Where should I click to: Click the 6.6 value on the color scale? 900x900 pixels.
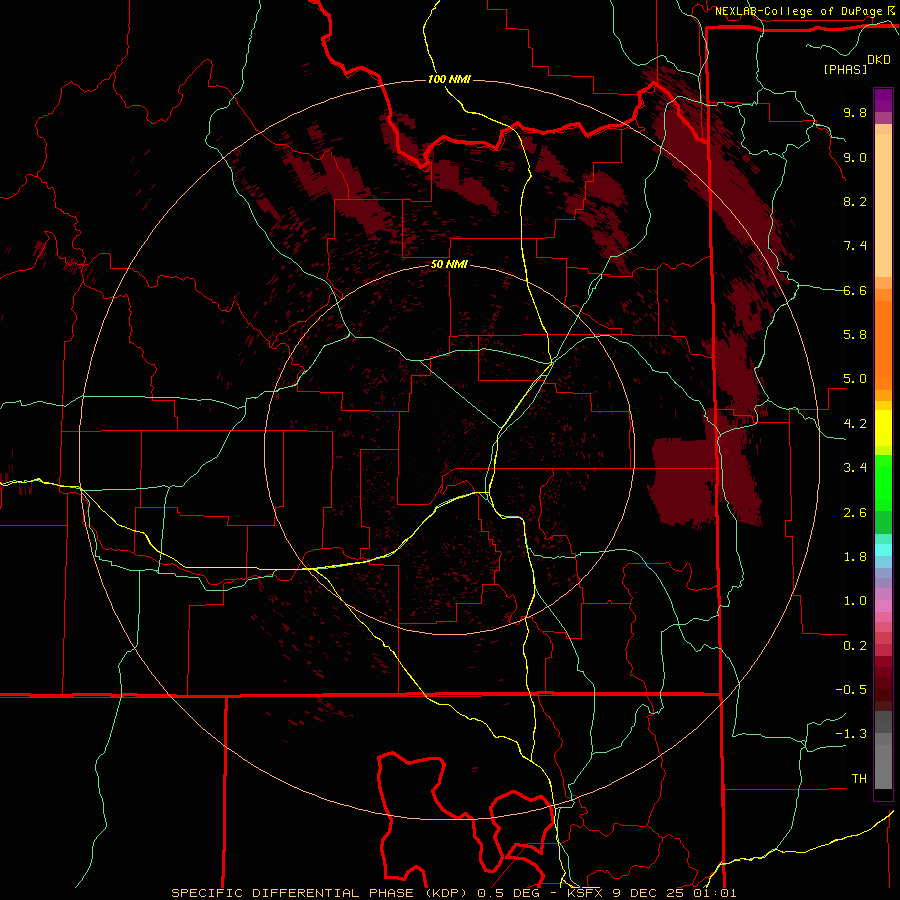click(855, 290)
